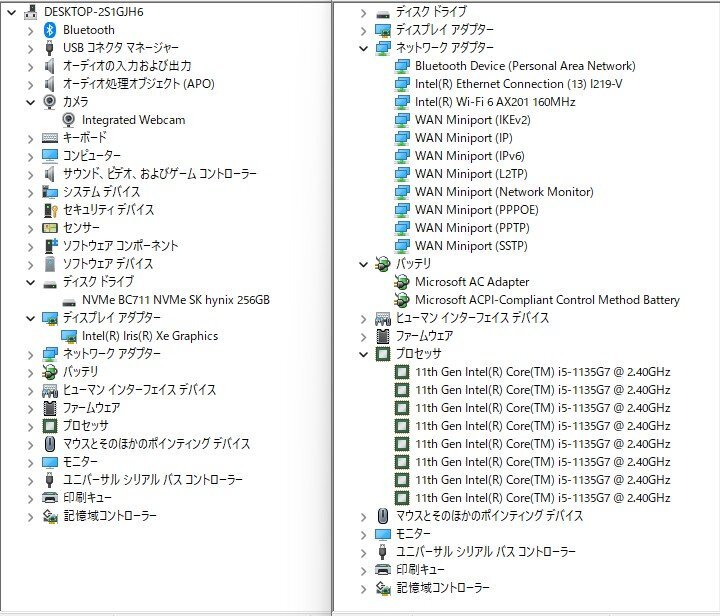The width and height of the screenshot is (720, 616).
Task: Collapse the DESKTOP-2S1GJH6 root node
Action: pos(11,12)
